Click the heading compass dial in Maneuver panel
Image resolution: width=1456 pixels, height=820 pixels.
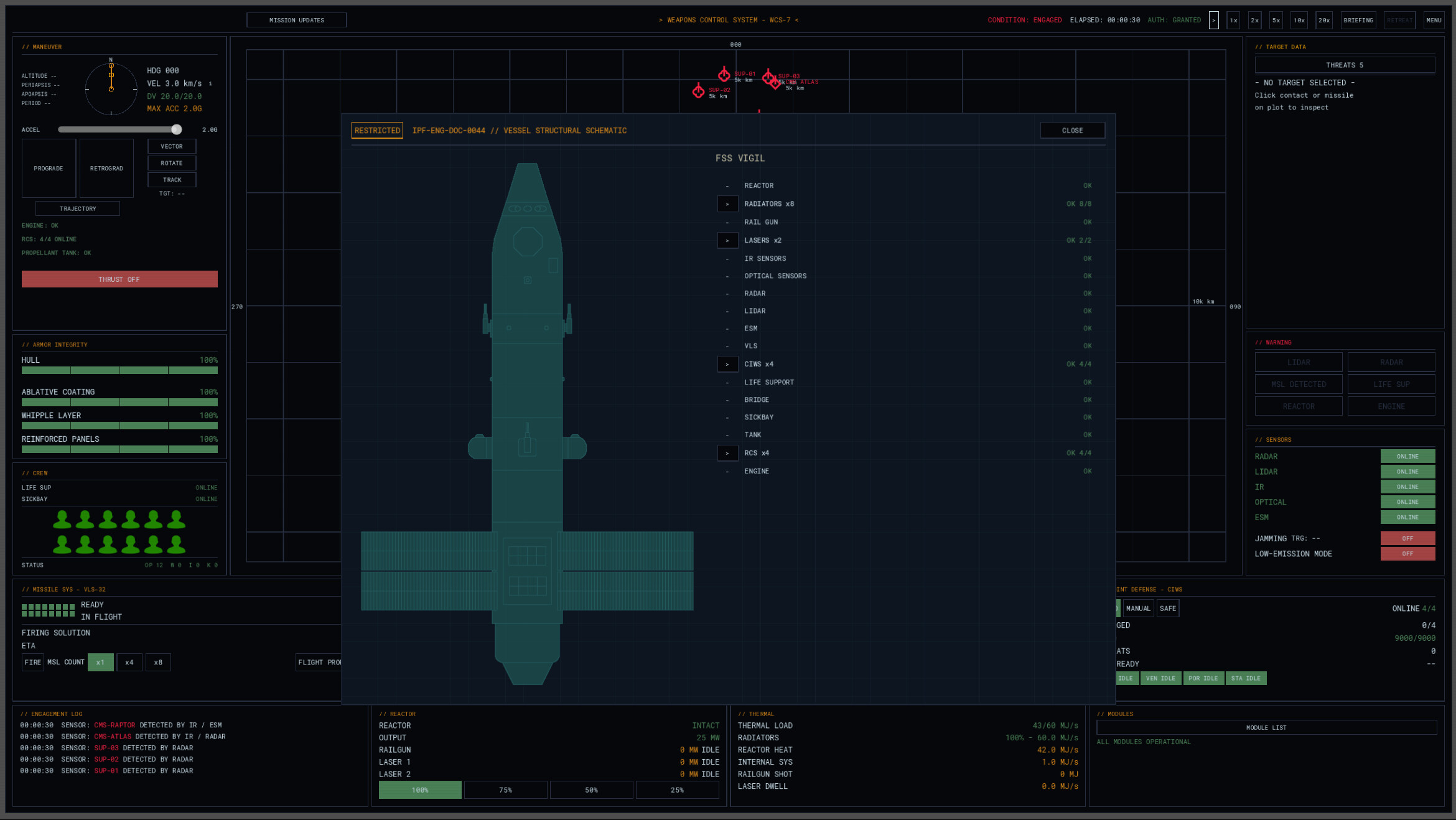[x=111, y=89]
